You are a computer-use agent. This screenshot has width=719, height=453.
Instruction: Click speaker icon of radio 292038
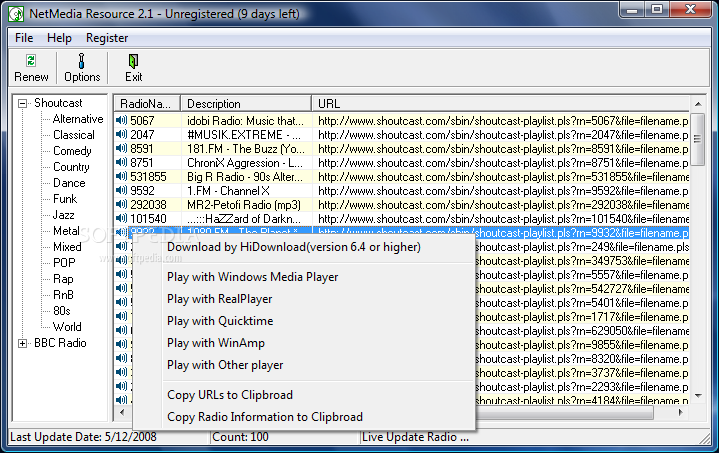122,204
